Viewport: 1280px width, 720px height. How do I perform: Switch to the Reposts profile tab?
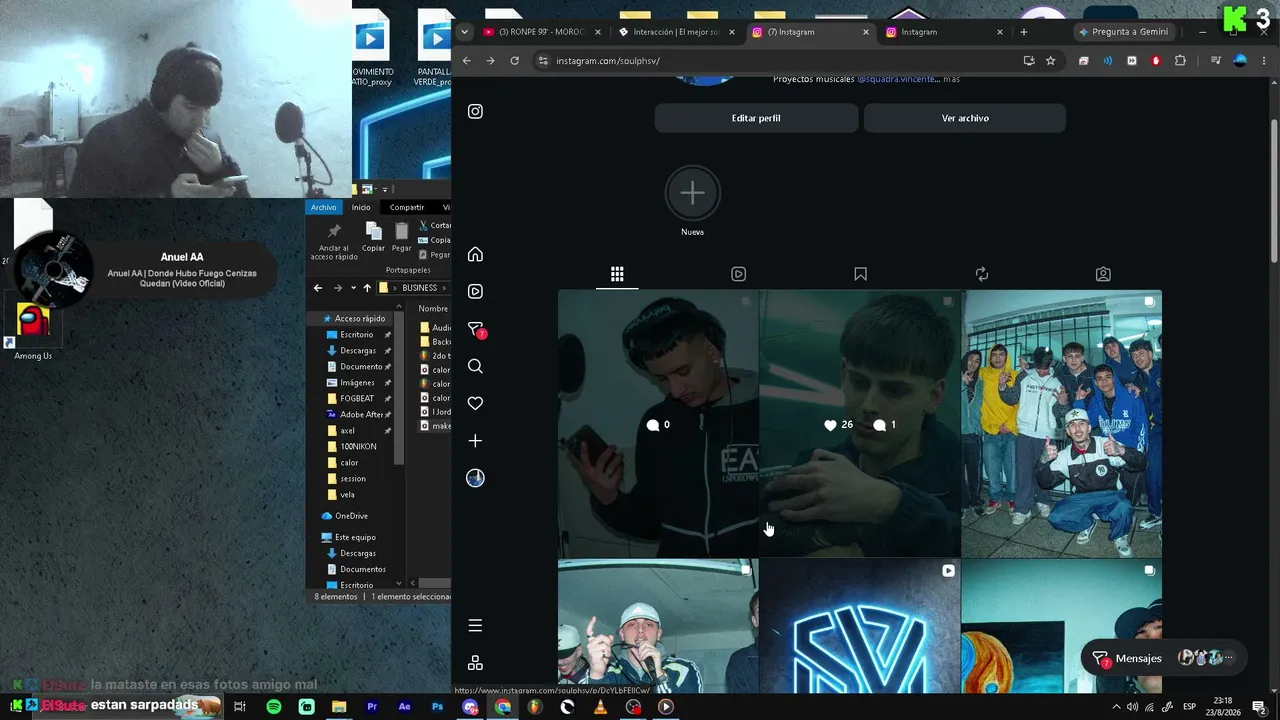[982, 274]
